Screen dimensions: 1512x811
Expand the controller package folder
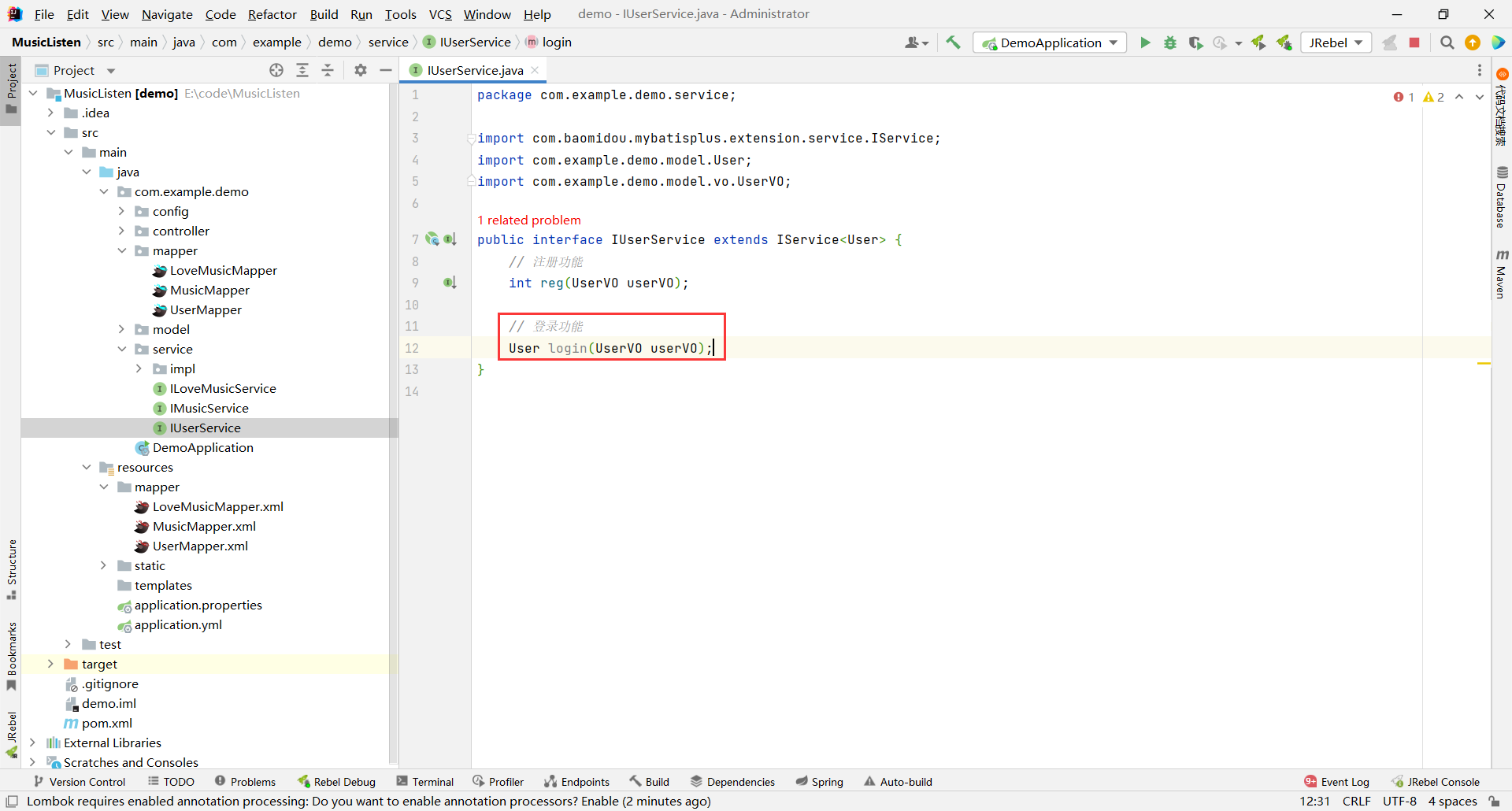(x=121, y=231)
